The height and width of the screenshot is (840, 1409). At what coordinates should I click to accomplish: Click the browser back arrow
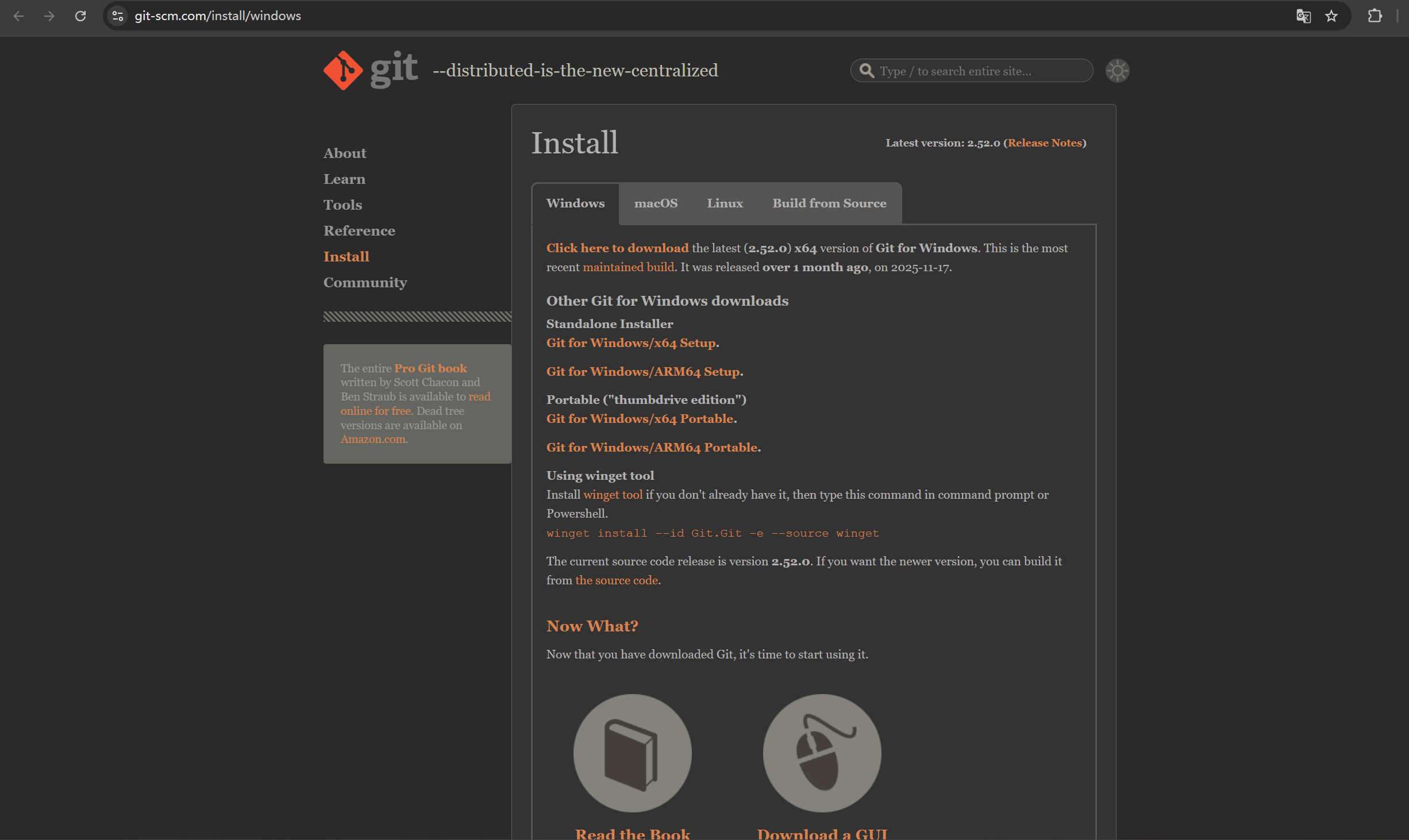pyautogui.click(x=18, y=16)
